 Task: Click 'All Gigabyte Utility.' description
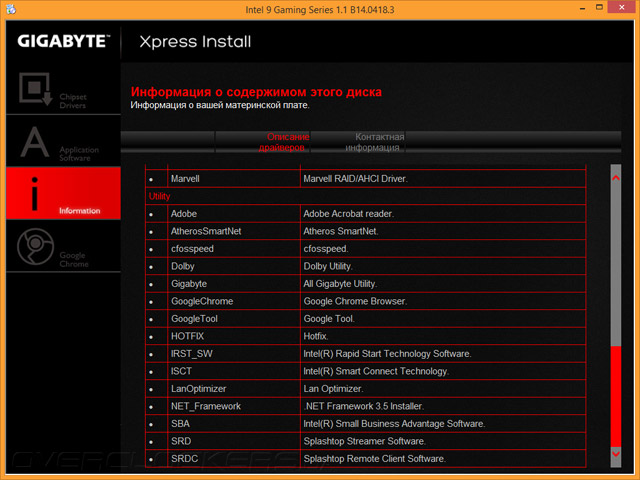[x=340, y=284]
